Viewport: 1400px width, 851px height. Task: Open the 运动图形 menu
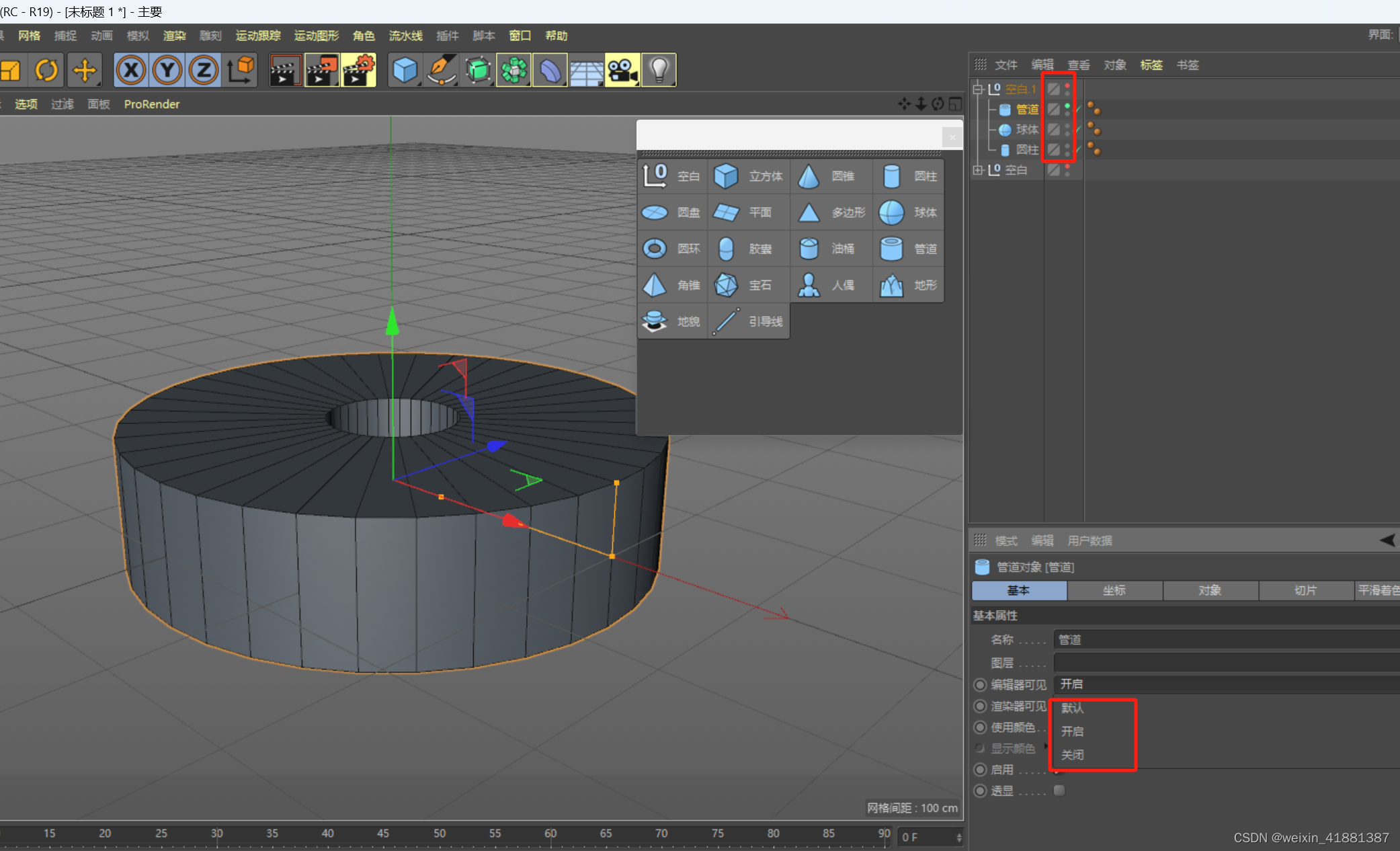click(316, 36)
